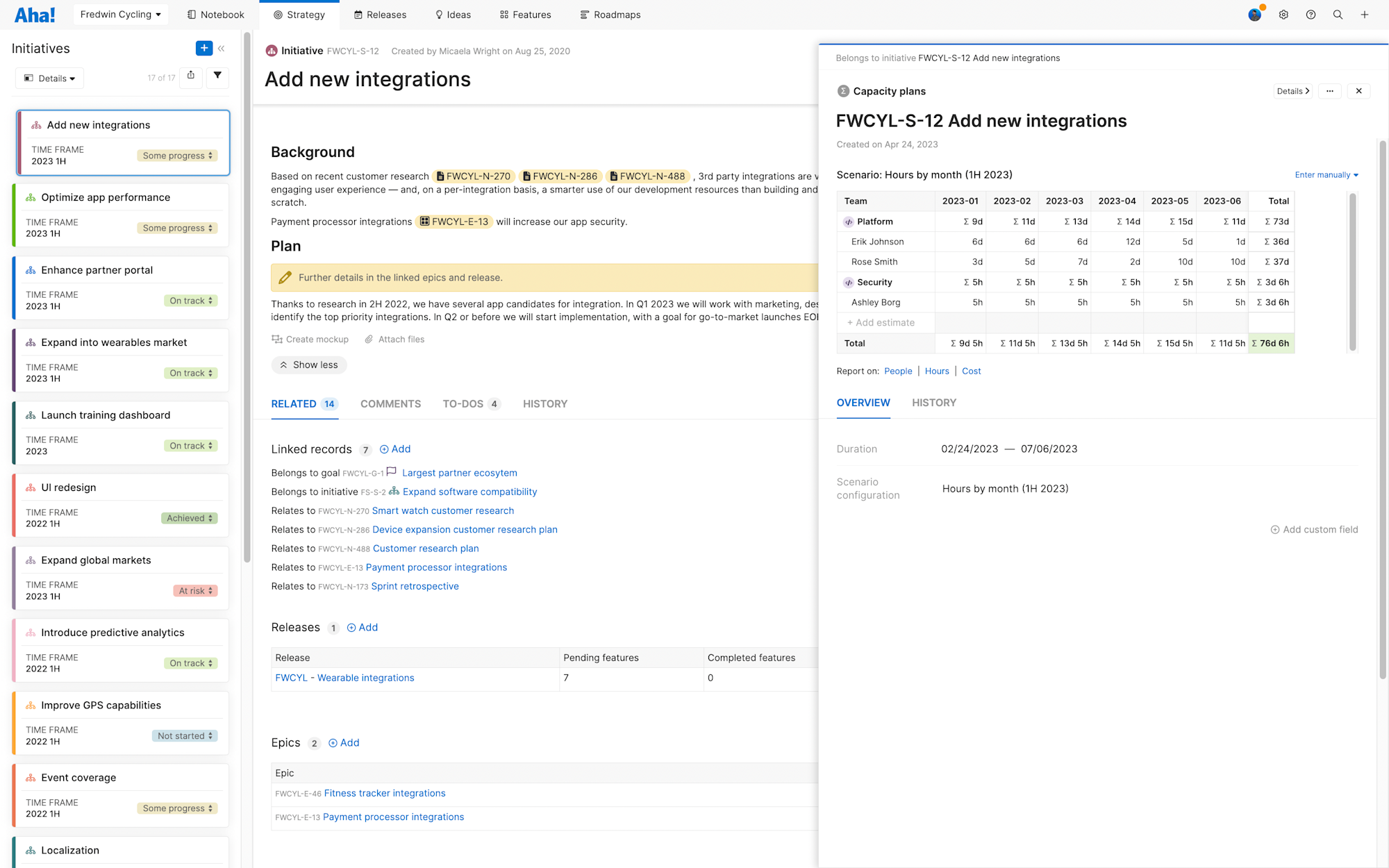Click Add custom field
Screen dimensions: 1389x868
click(x=1314, y=529)
